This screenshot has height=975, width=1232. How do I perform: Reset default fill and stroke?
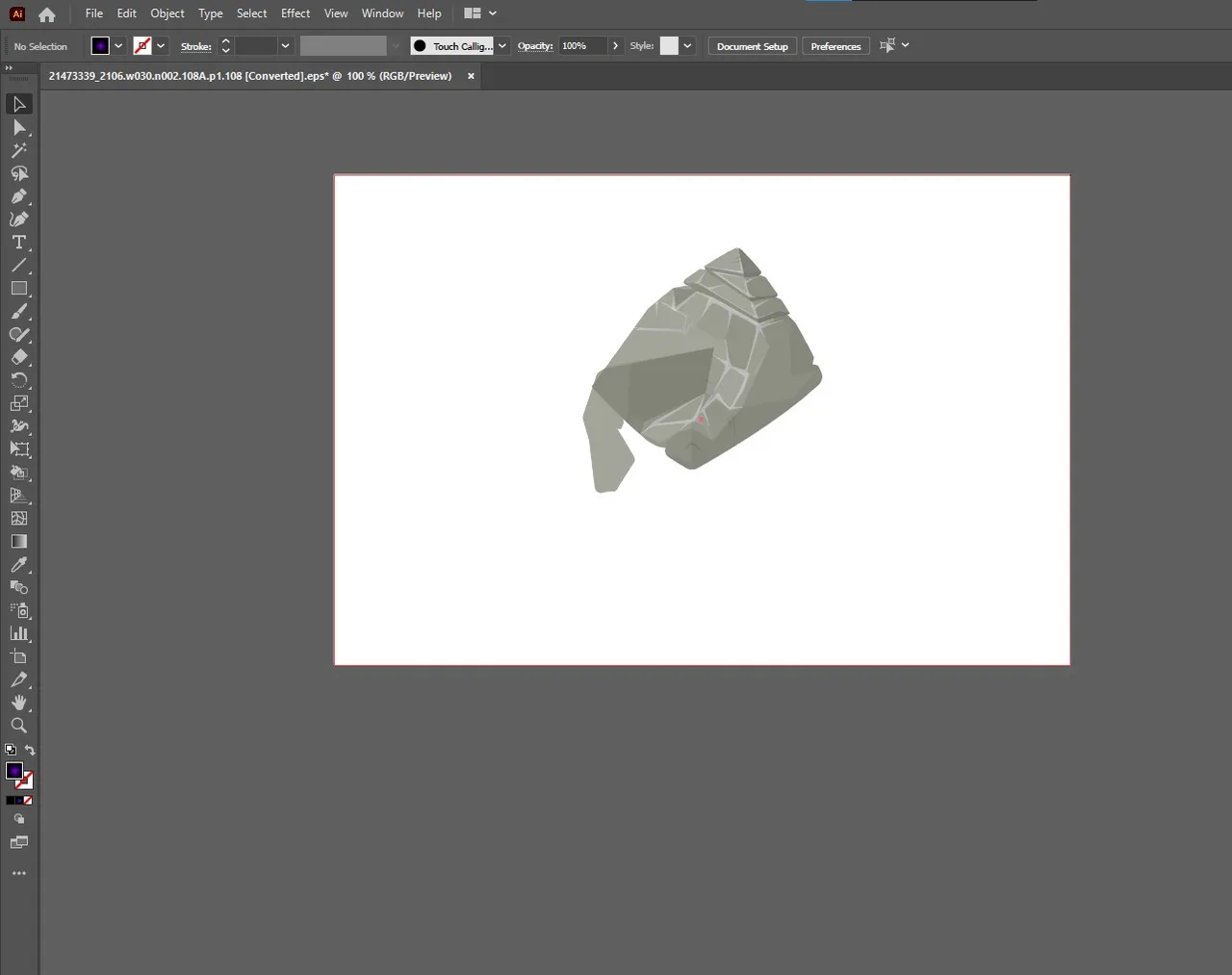[x=11, y=750]
